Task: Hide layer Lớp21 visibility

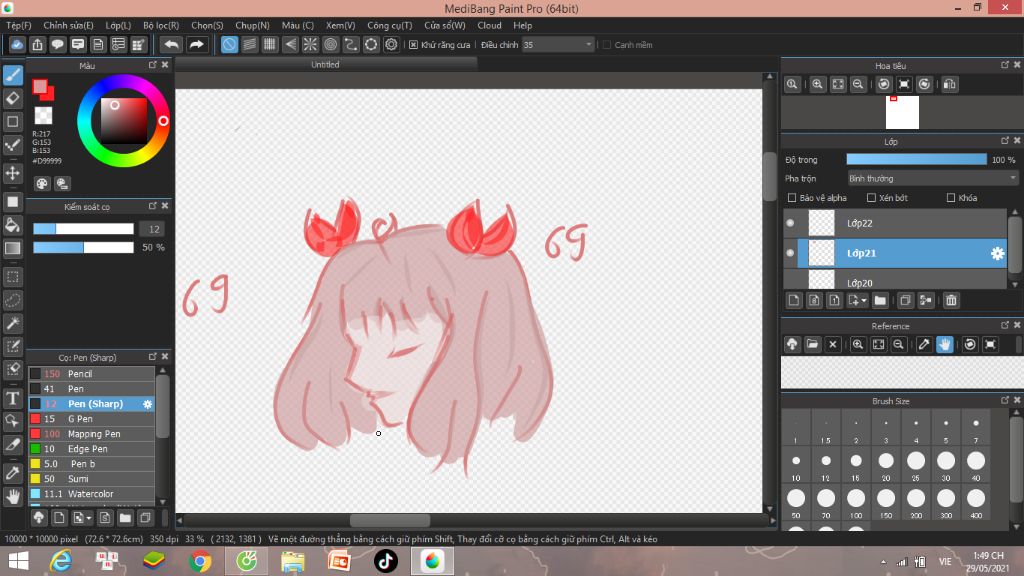Action: [790, 253]
